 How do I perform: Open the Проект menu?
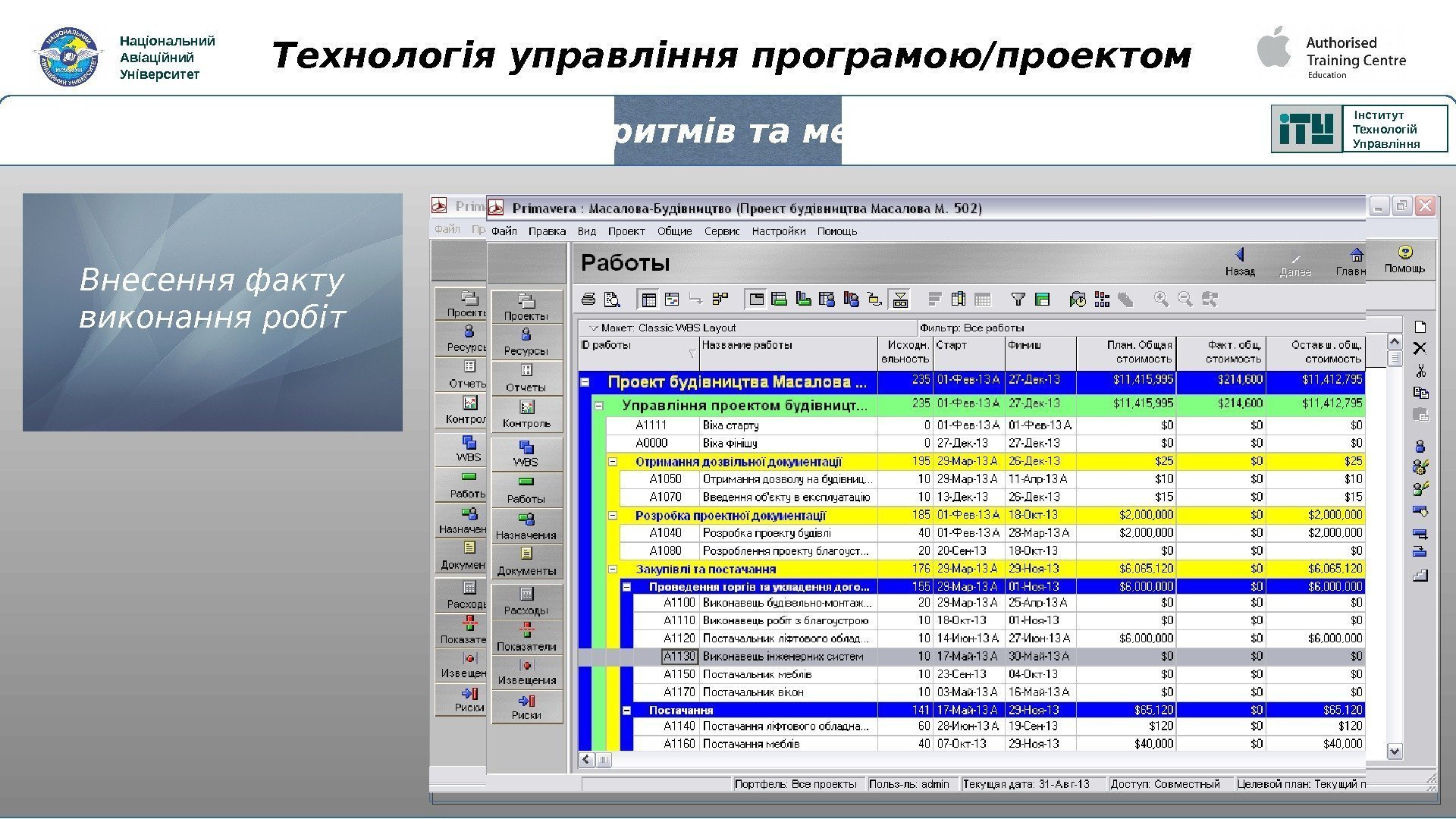coord(626,231)
